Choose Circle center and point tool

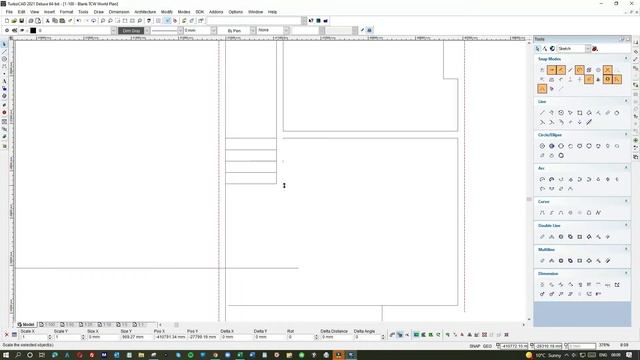click(542, 146)
